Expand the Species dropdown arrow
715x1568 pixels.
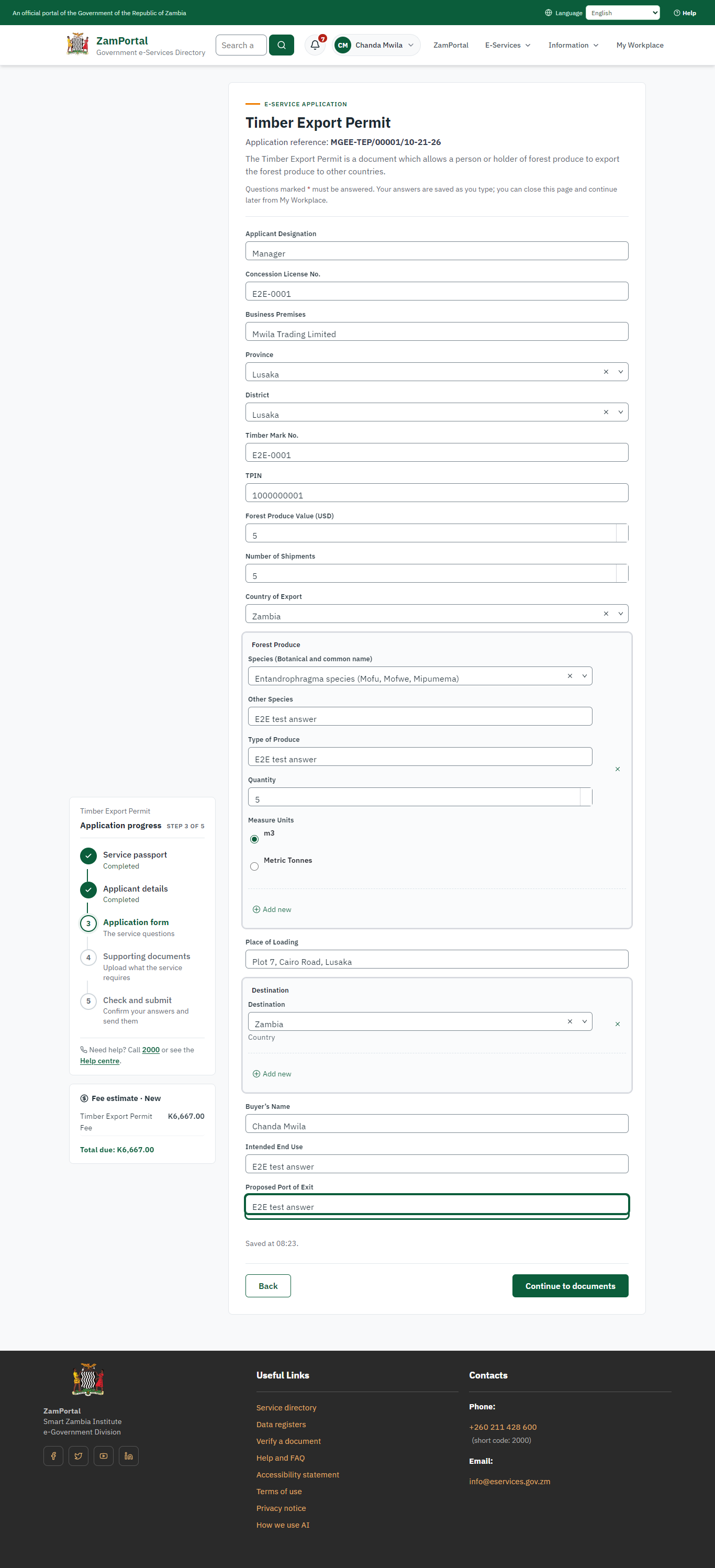pyautogui.click(x=584, y=676)
